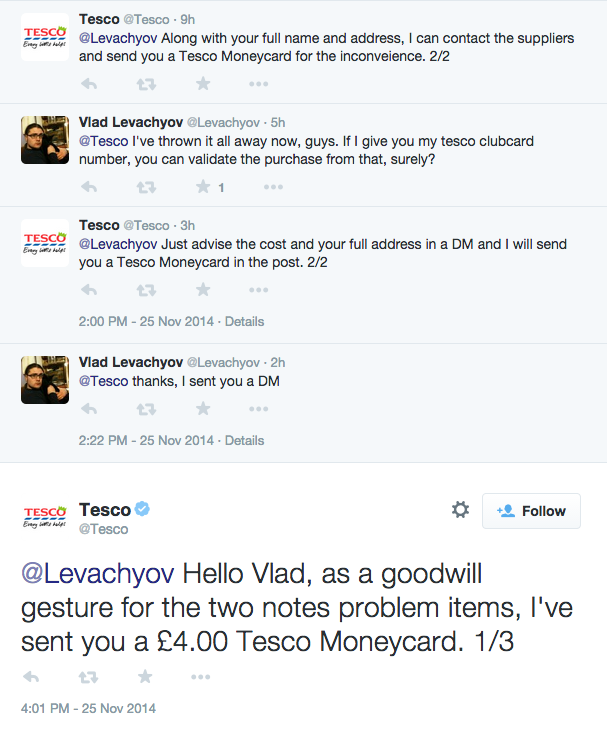Image resolution: width=607 pixels, height=740 pixels.
Task: Open the Tesco logo avatar in the main tweet
Action: 45,515
